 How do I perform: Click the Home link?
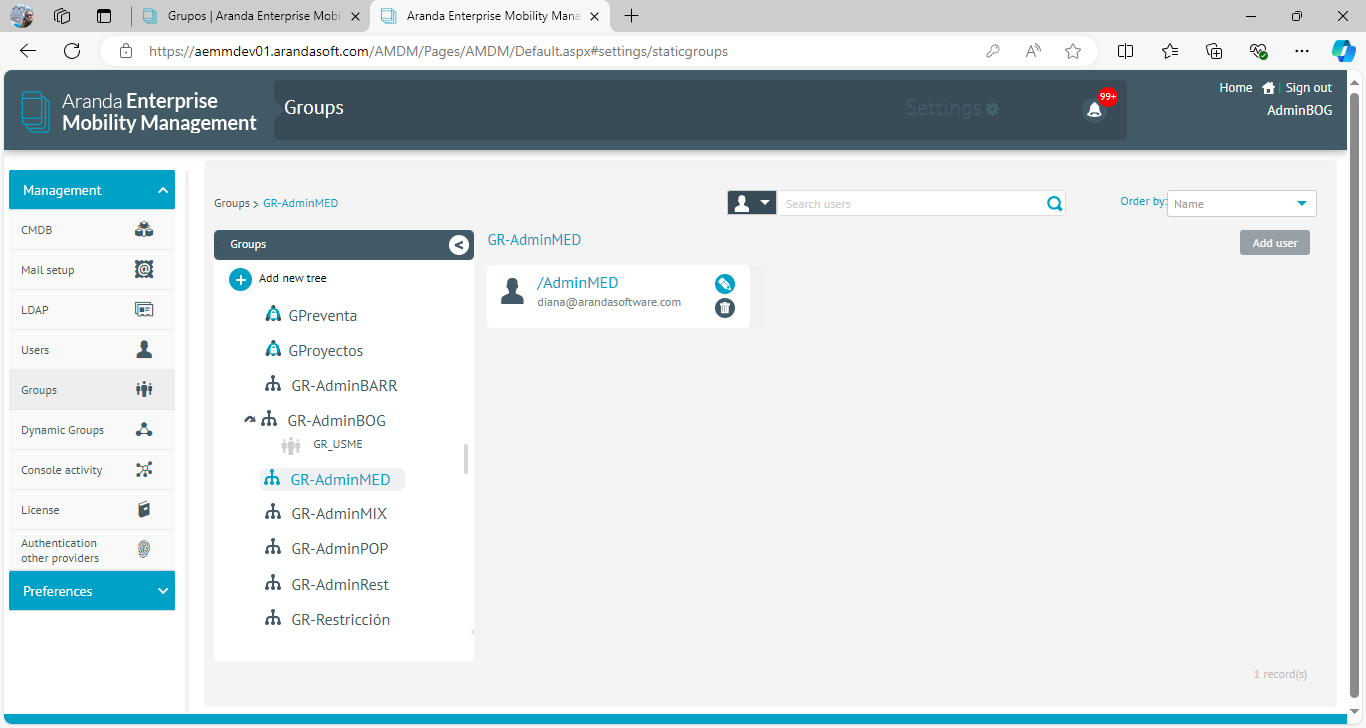[x=1236, y=88]
